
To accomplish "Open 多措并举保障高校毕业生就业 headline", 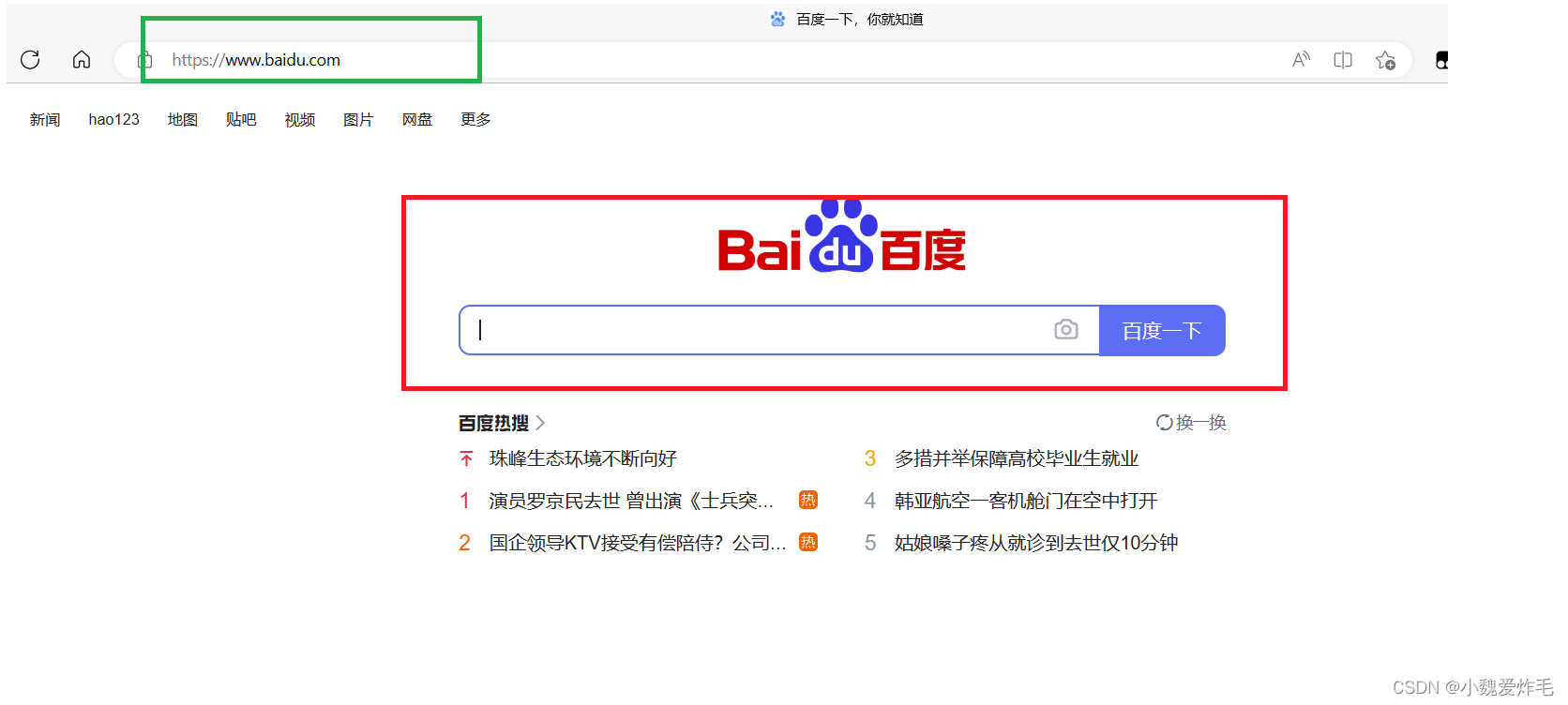I will coord(1017,458).
